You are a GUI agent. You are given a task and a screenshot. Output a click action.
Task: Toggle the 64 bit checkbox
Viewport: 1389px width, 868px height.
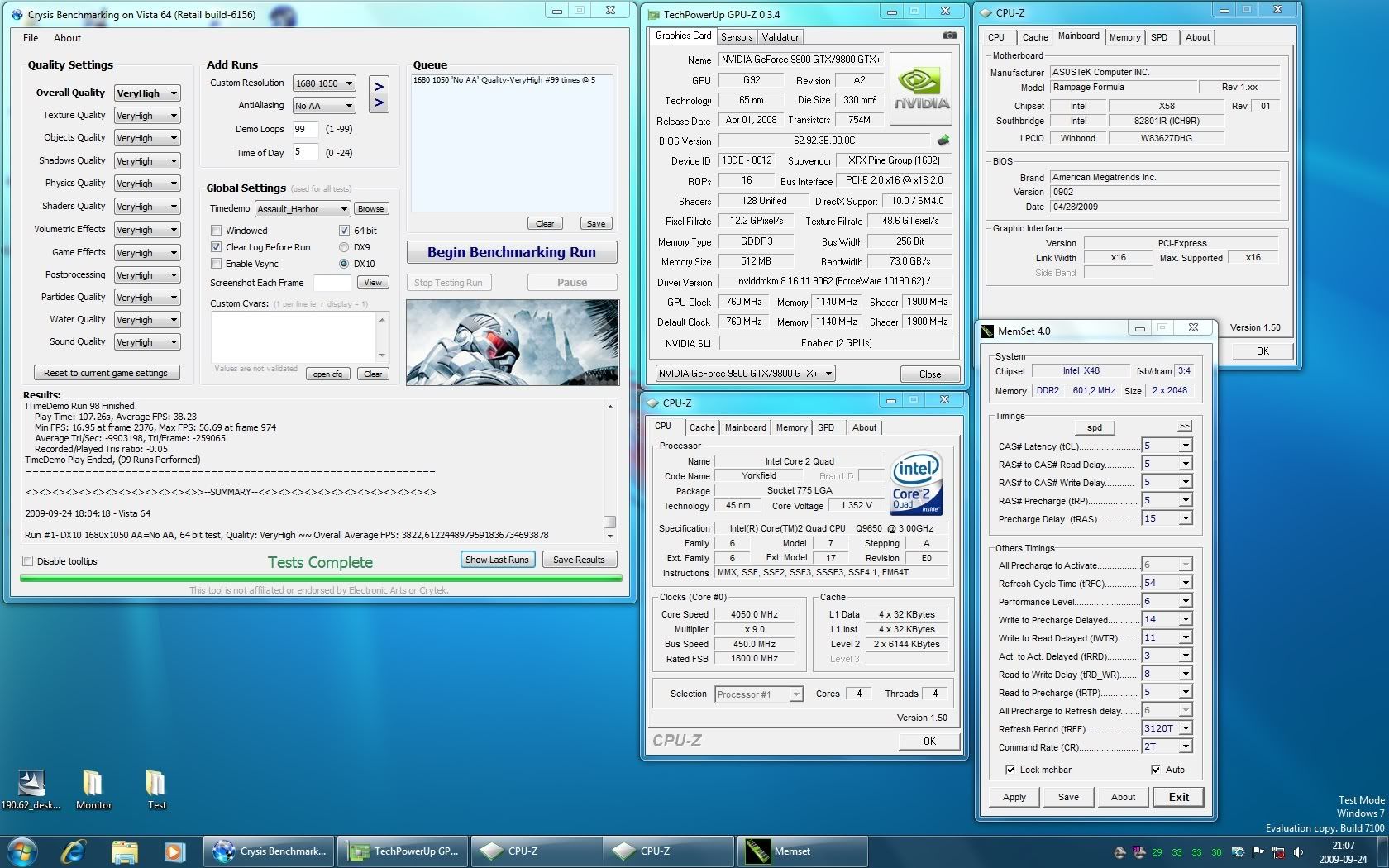(x=344, y=231)
